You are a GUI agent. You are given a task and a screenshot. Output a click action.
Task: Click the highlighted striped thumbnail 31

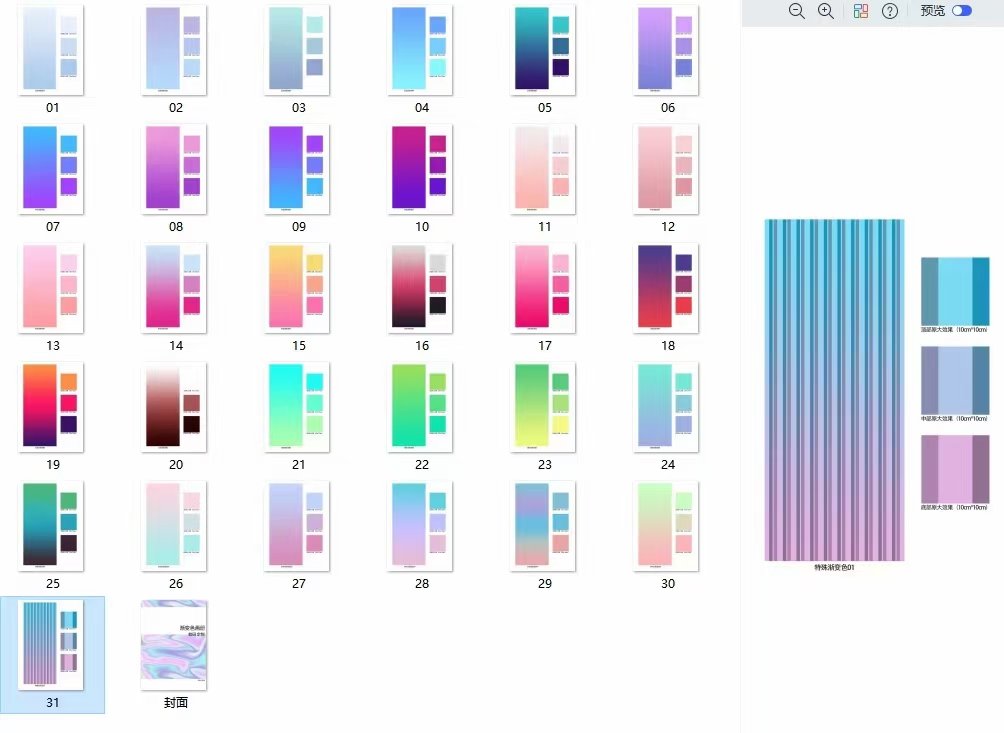click(52, 645)
